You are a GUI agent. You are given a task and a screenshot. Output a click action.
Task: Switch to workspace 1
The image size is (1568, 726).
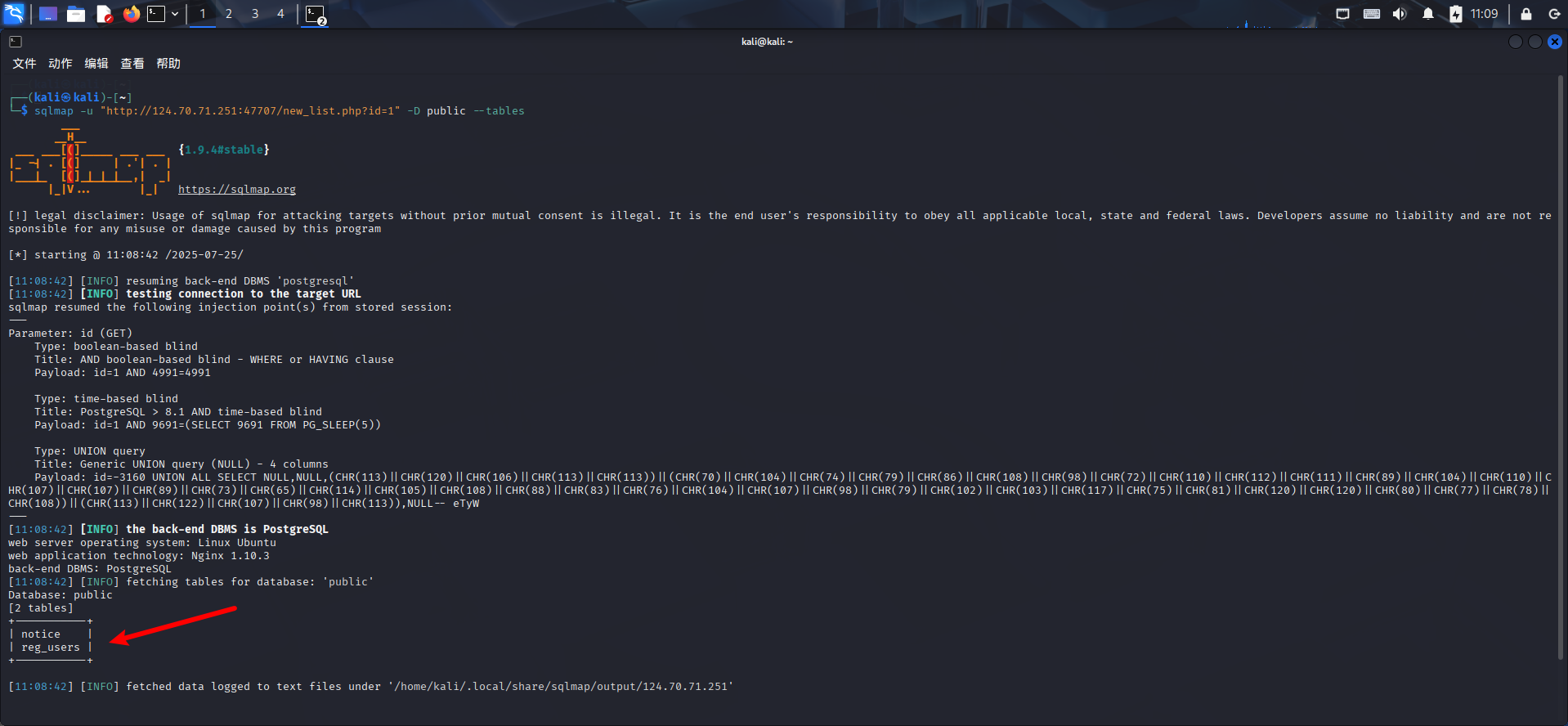pos(203,14)
